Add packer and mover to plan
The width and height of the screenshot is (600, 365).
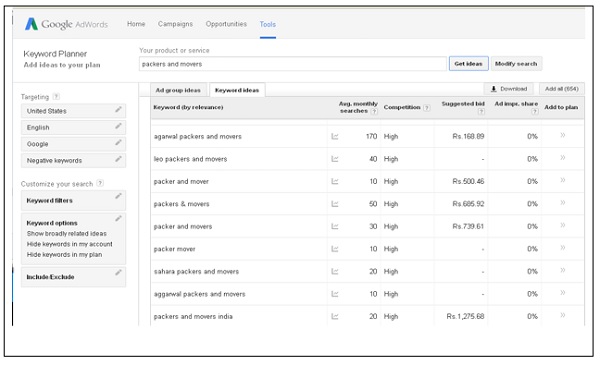tap(562, 180)
